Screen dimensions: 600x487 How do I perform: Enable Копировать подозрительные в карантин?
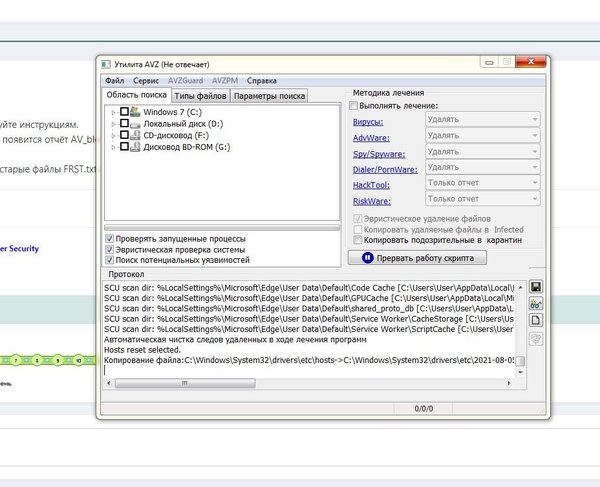pos(357,240)
